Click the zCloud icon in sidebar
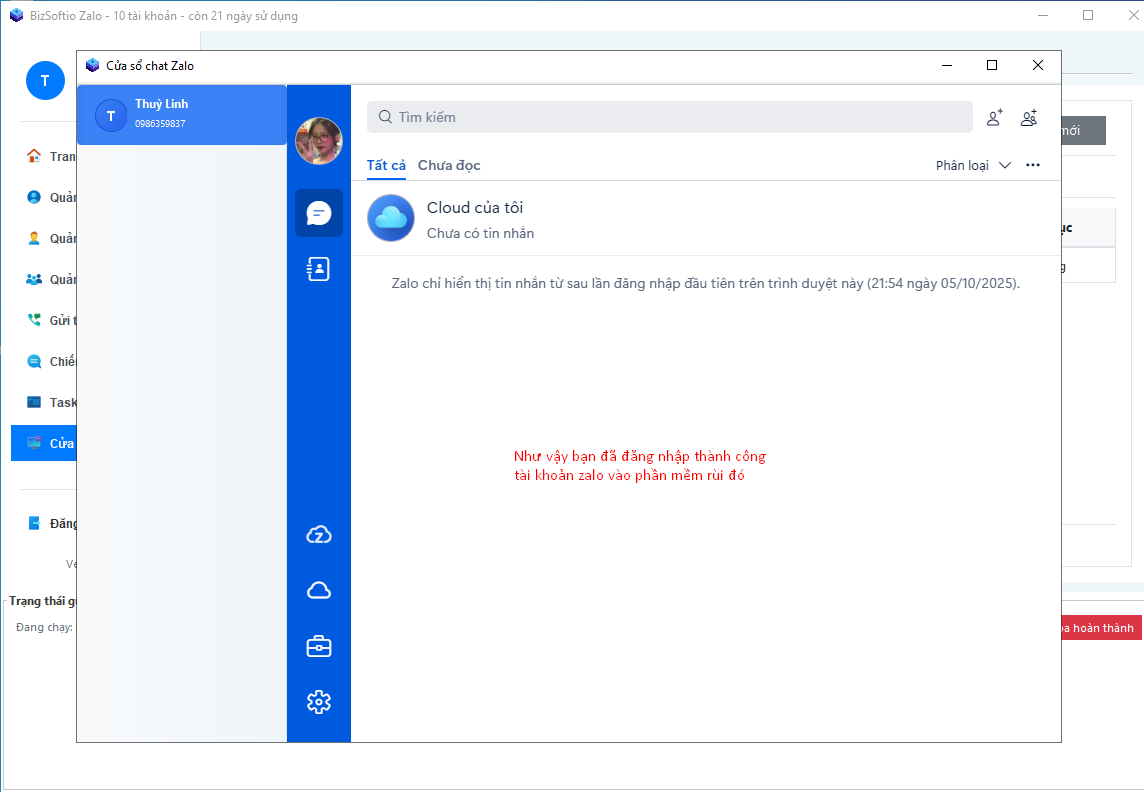The height and width of the screenshot is (792, 1144). tap(319, 535)
